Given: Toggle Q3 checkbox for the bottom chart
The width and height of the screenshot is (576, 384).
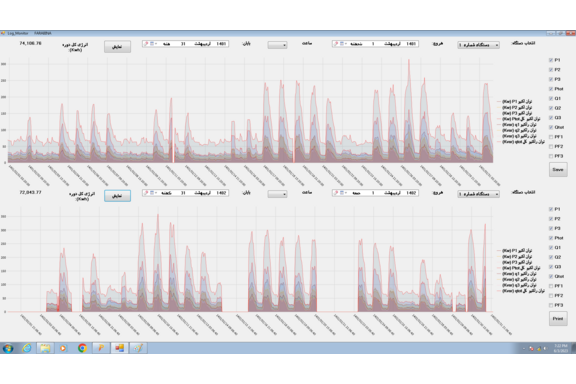Looking at the screenshot, I should [551, 267].
